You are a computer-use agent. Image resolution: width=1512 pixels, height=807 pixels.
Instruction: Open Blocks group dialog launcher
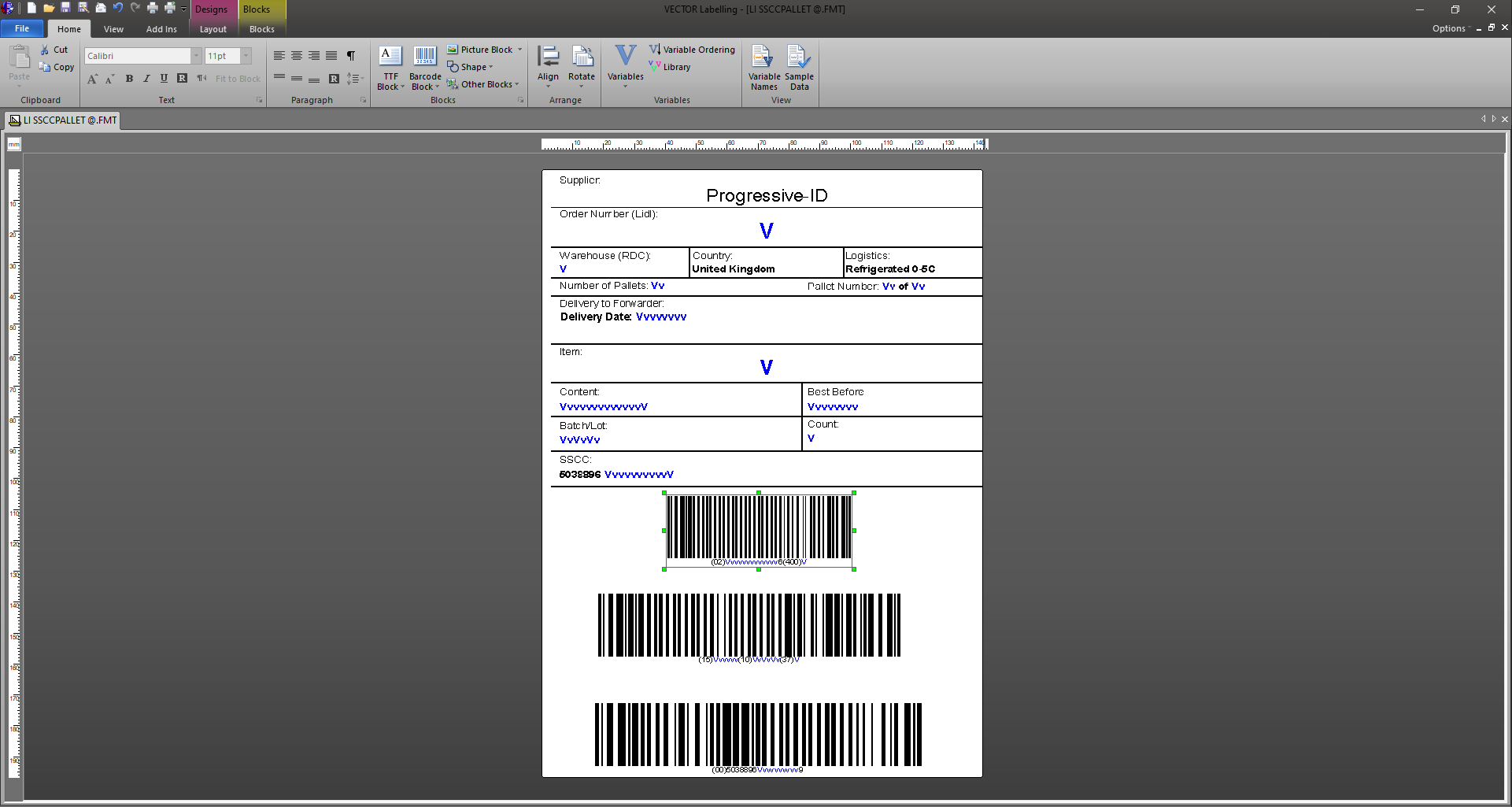click(x=520, y=100)
